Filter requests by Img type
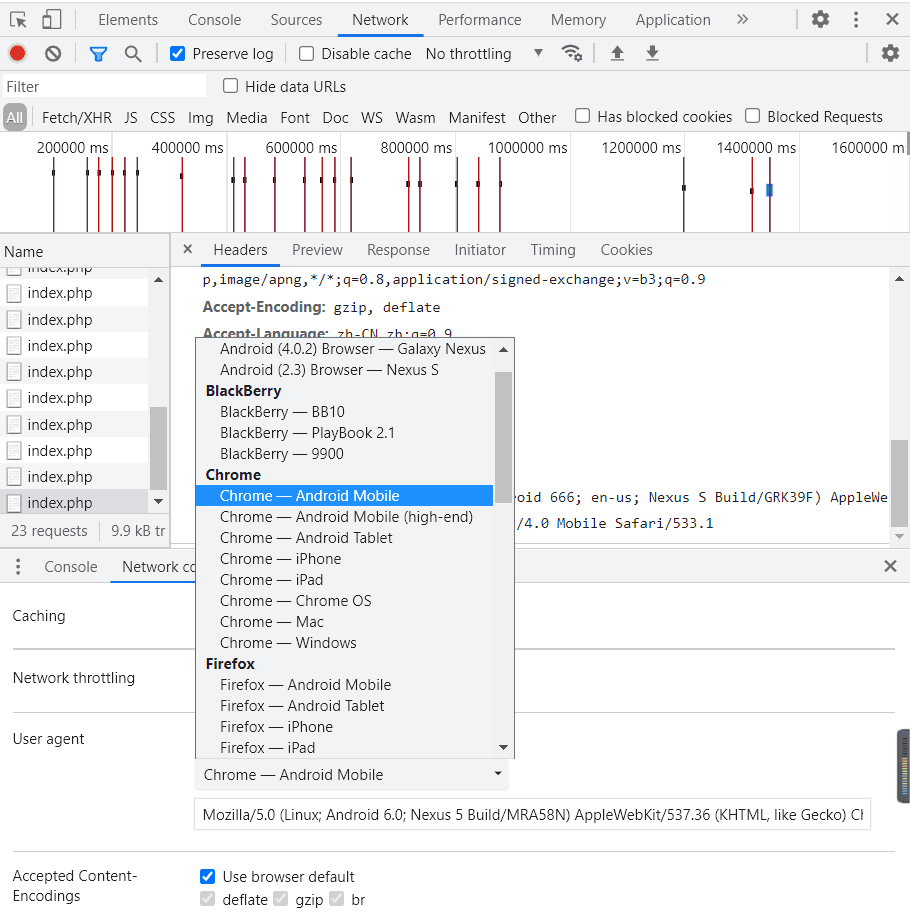Image resolution: width=910 pixels, height=921 pixels. [200, 117]
